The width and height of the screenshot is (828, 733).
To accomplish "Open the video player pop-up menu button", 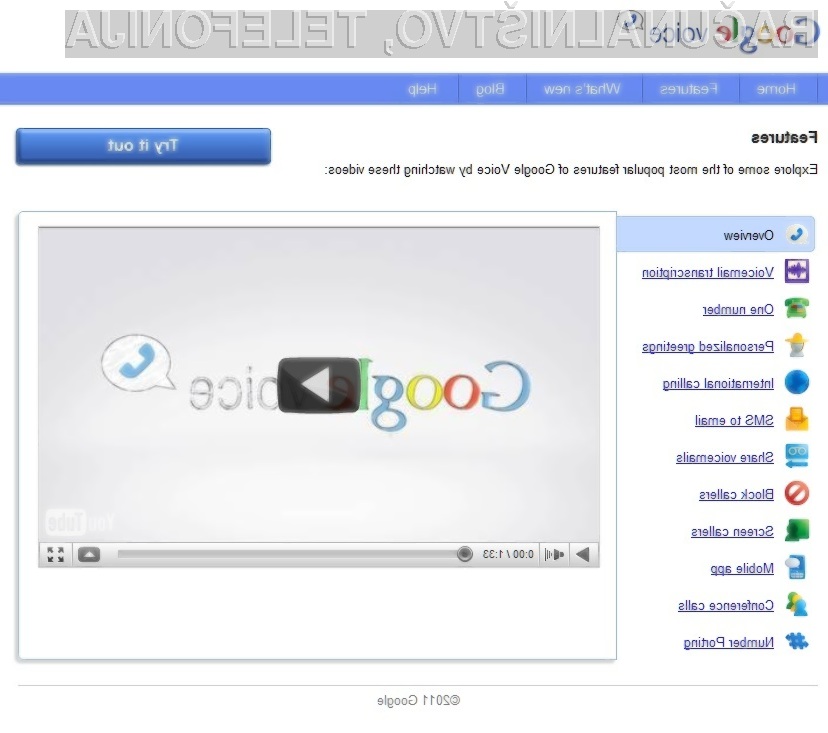I will [89, 555].
